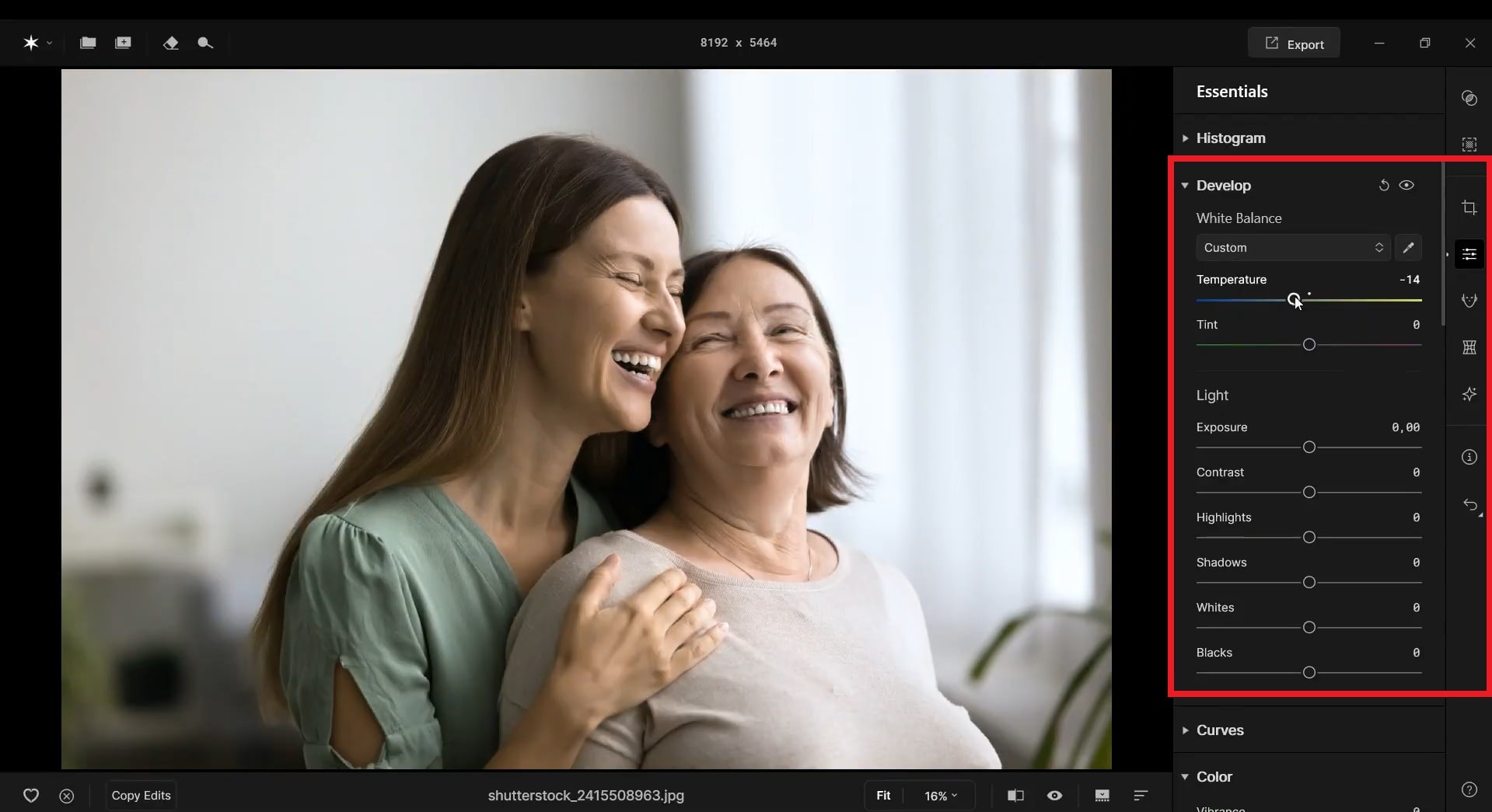1492x812 pixels.
Task: Click the photo of two laughing women
Action: [586, 419]
